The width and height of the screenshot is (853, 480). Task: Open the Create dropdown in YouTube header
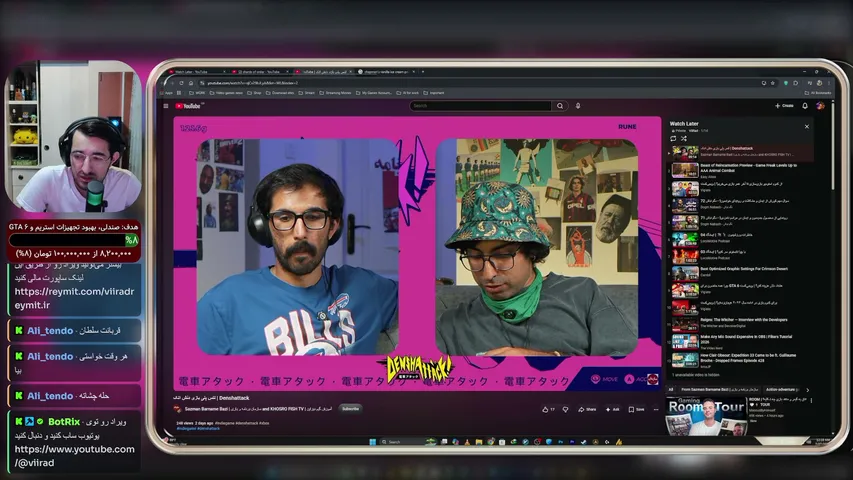point(784,106)
